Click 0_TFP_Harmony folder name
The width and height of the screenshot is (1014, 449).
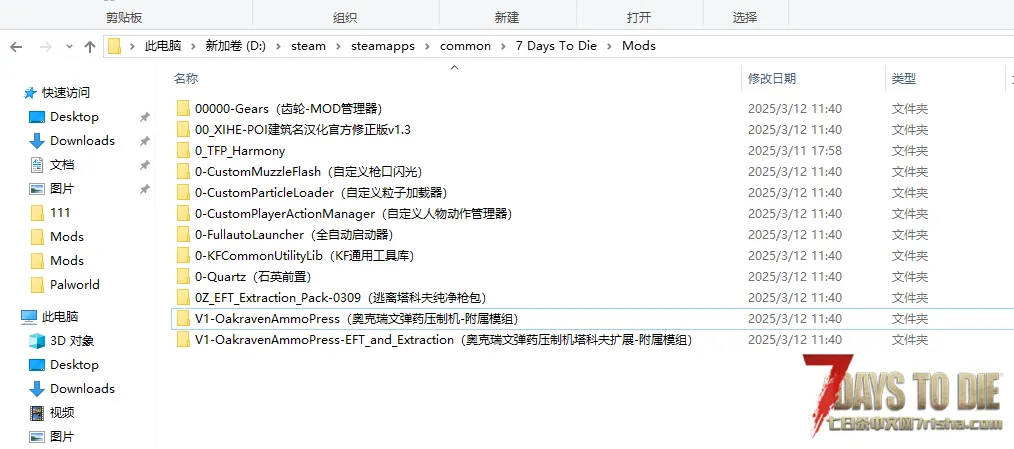240,151
